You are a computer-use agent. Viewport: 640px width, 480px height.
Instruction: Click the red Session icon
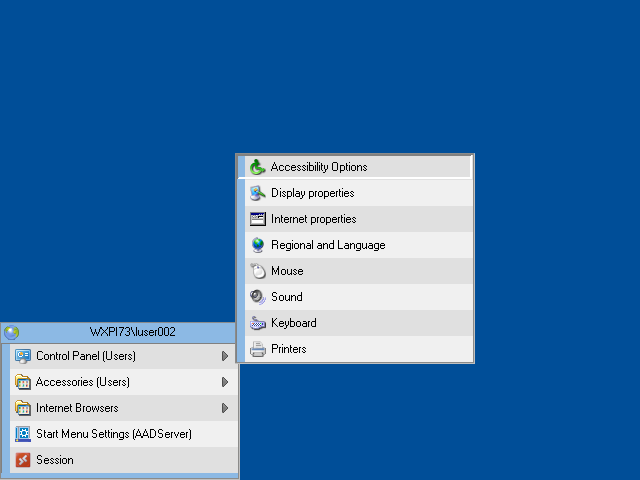pyautogui.click(x=22, y=460)
